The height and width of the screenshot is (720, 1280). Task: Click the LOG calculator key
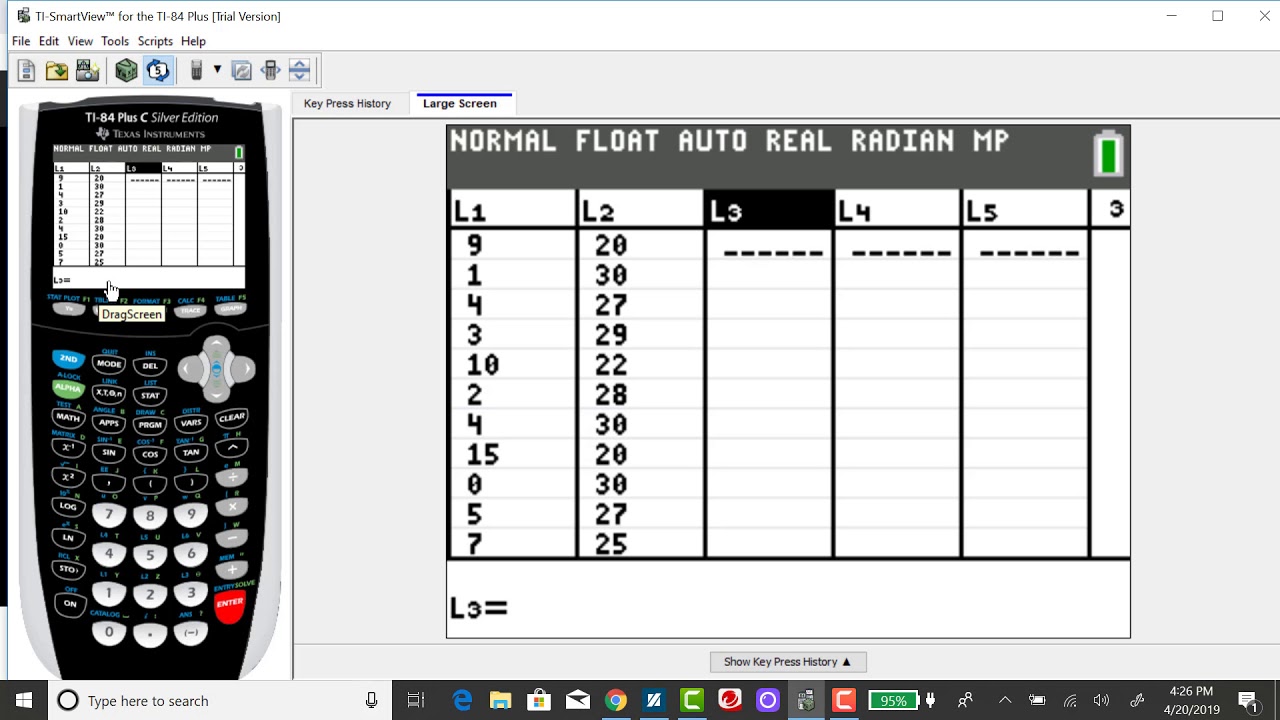pos(68,507)
